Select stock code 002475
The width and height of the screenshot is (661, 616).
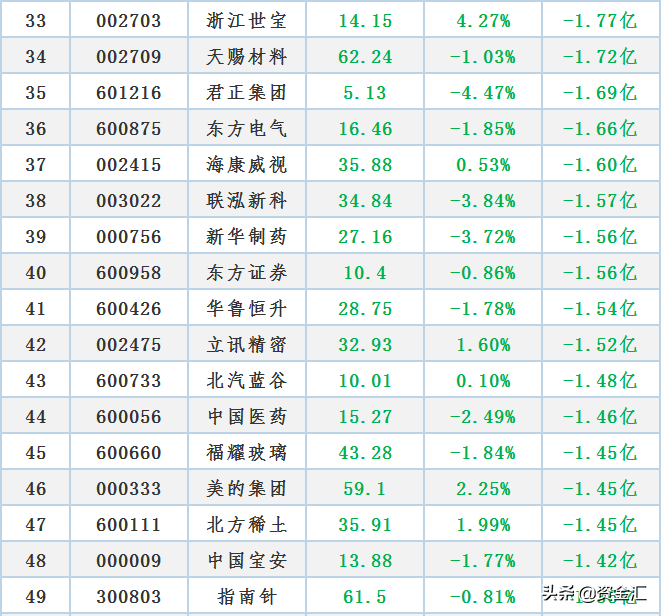(129, 345)
